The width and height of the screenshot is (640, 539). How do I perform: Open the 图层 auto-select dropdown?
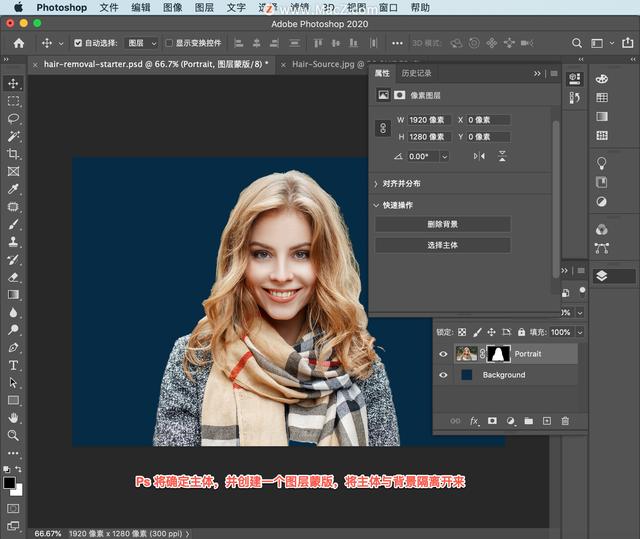coord(142,43)
